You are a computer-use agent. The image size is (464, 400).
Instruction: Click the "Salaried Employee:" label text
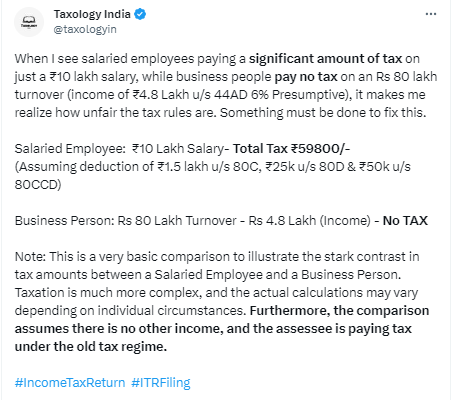pyautogui.click(x=70, y=149)
